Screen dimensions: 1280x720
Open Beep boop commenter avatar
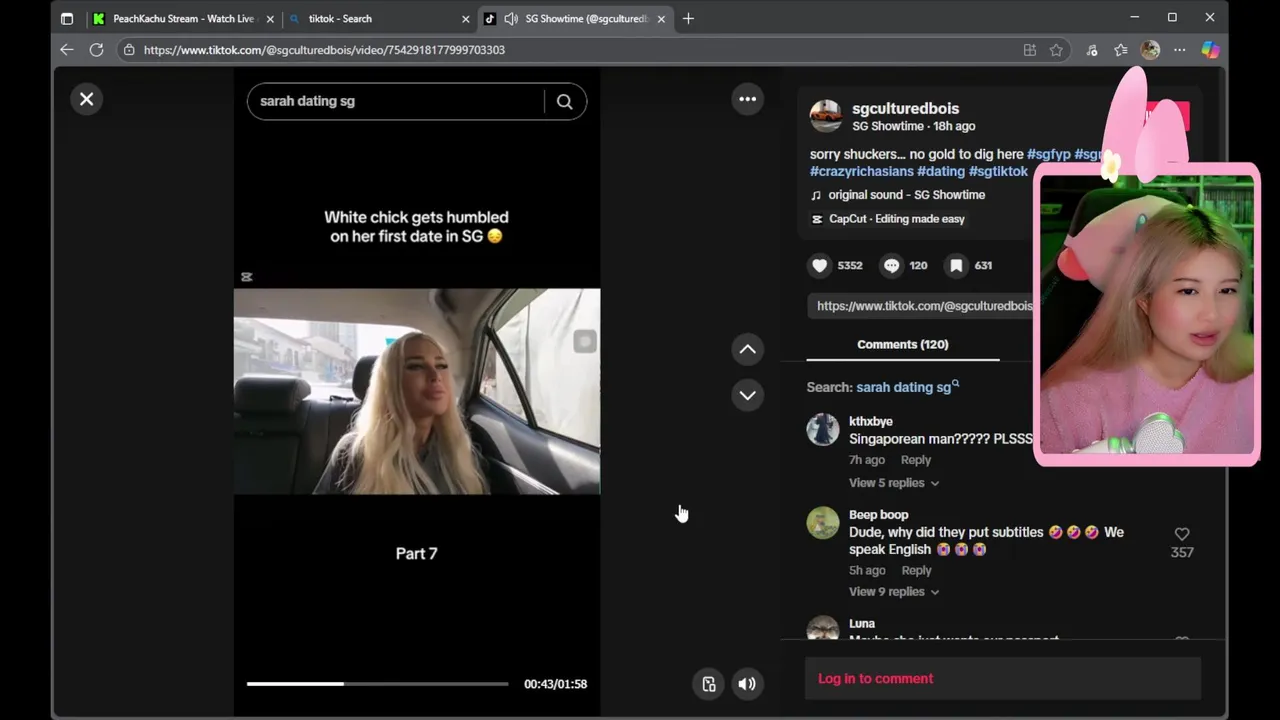pos(823,523)
